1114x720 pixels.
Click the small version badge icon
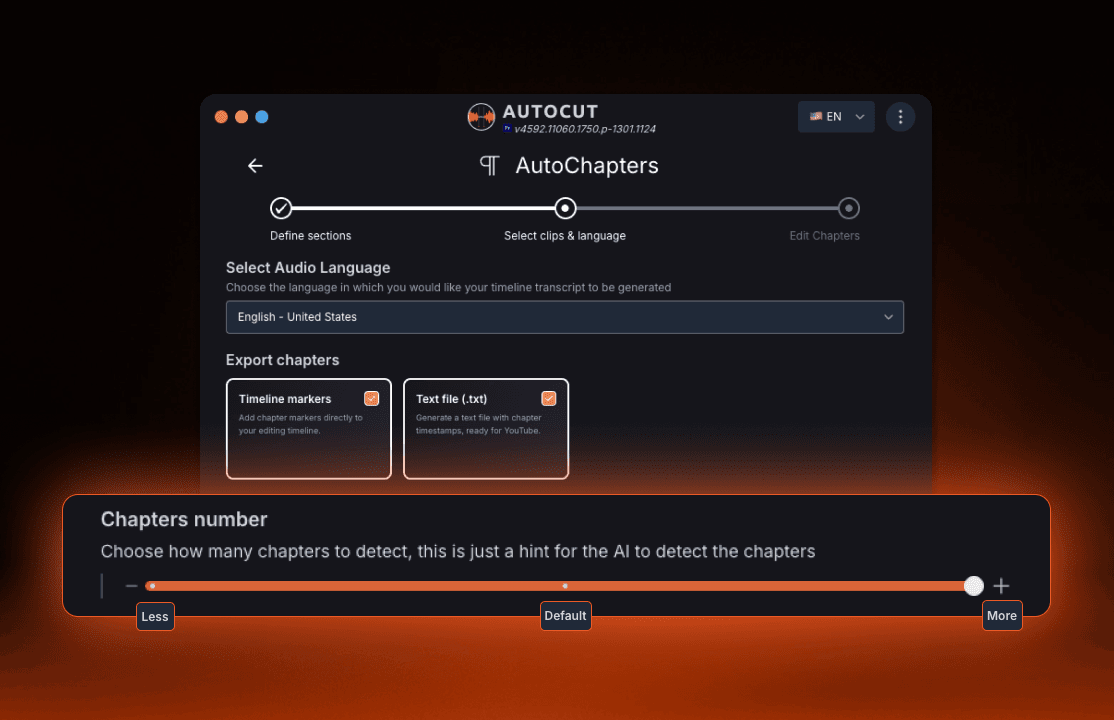507,129
